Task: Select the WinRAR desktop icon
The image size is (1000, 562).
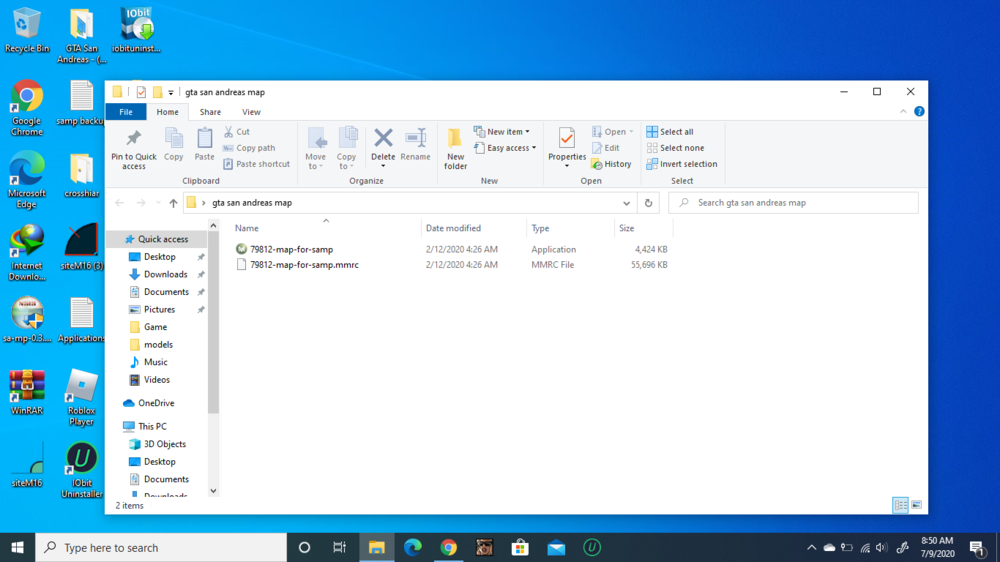Action: pos(27,392)
